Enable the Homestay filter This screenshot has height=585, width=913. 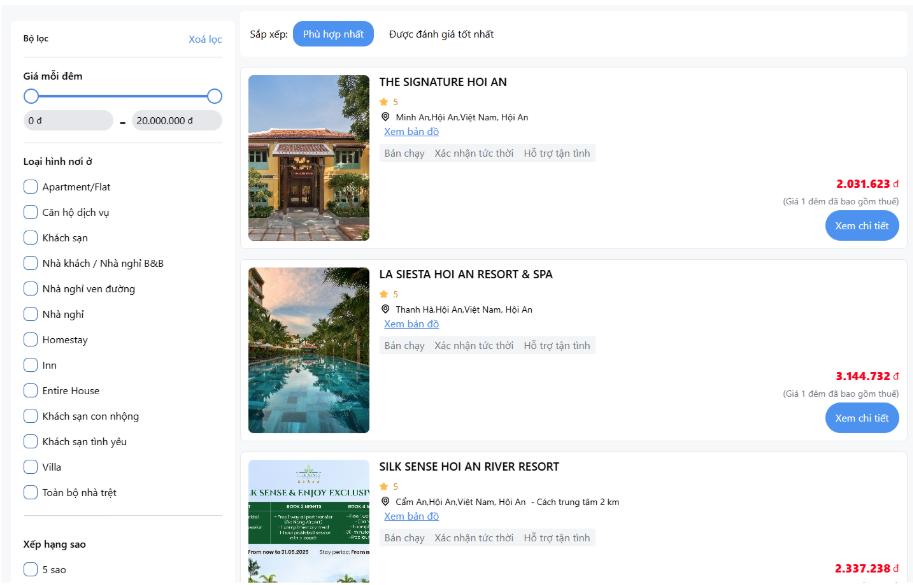point(30,339)
